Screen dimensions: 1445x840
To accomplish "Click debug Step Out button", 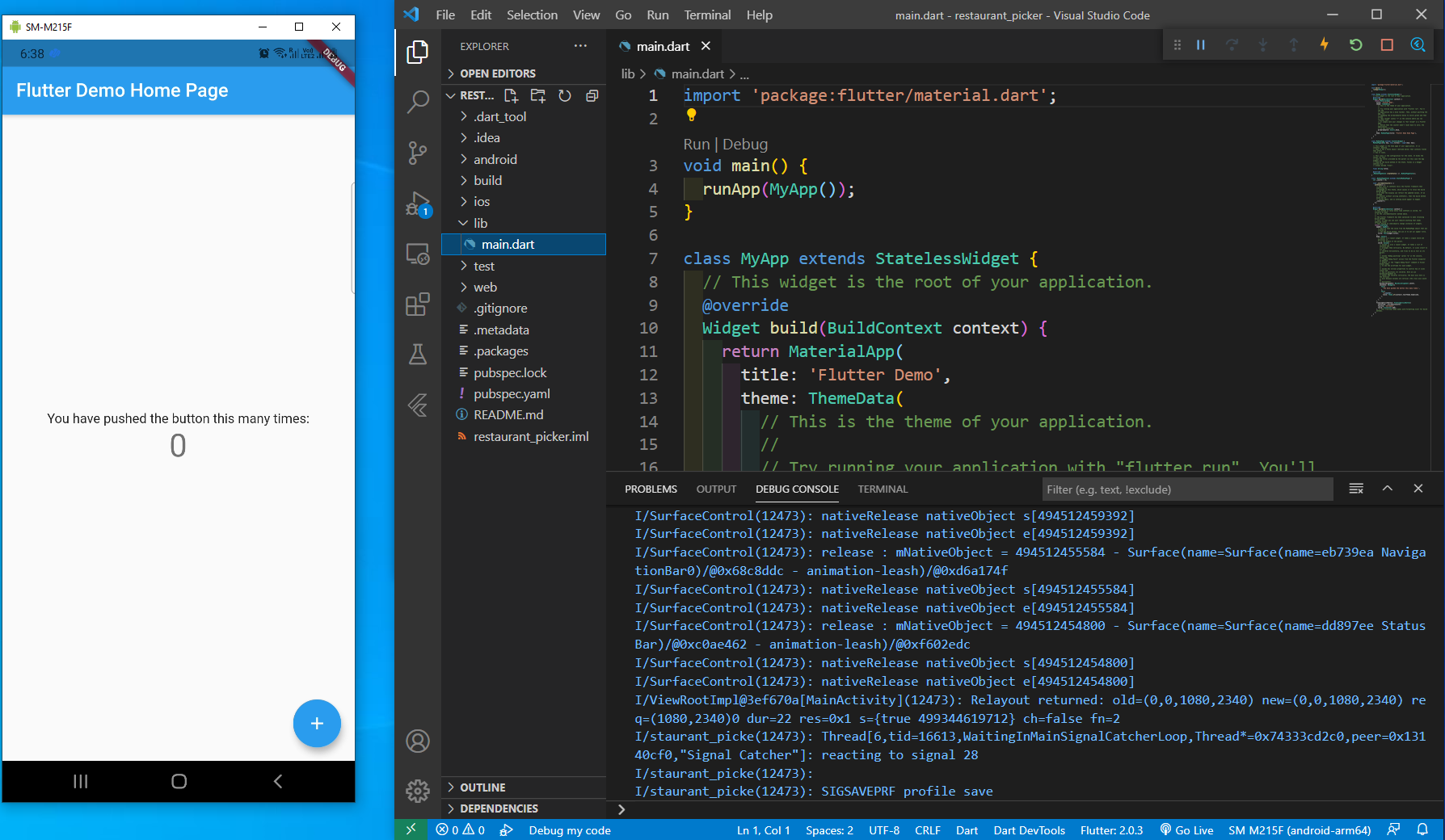I will [1293, 45].
